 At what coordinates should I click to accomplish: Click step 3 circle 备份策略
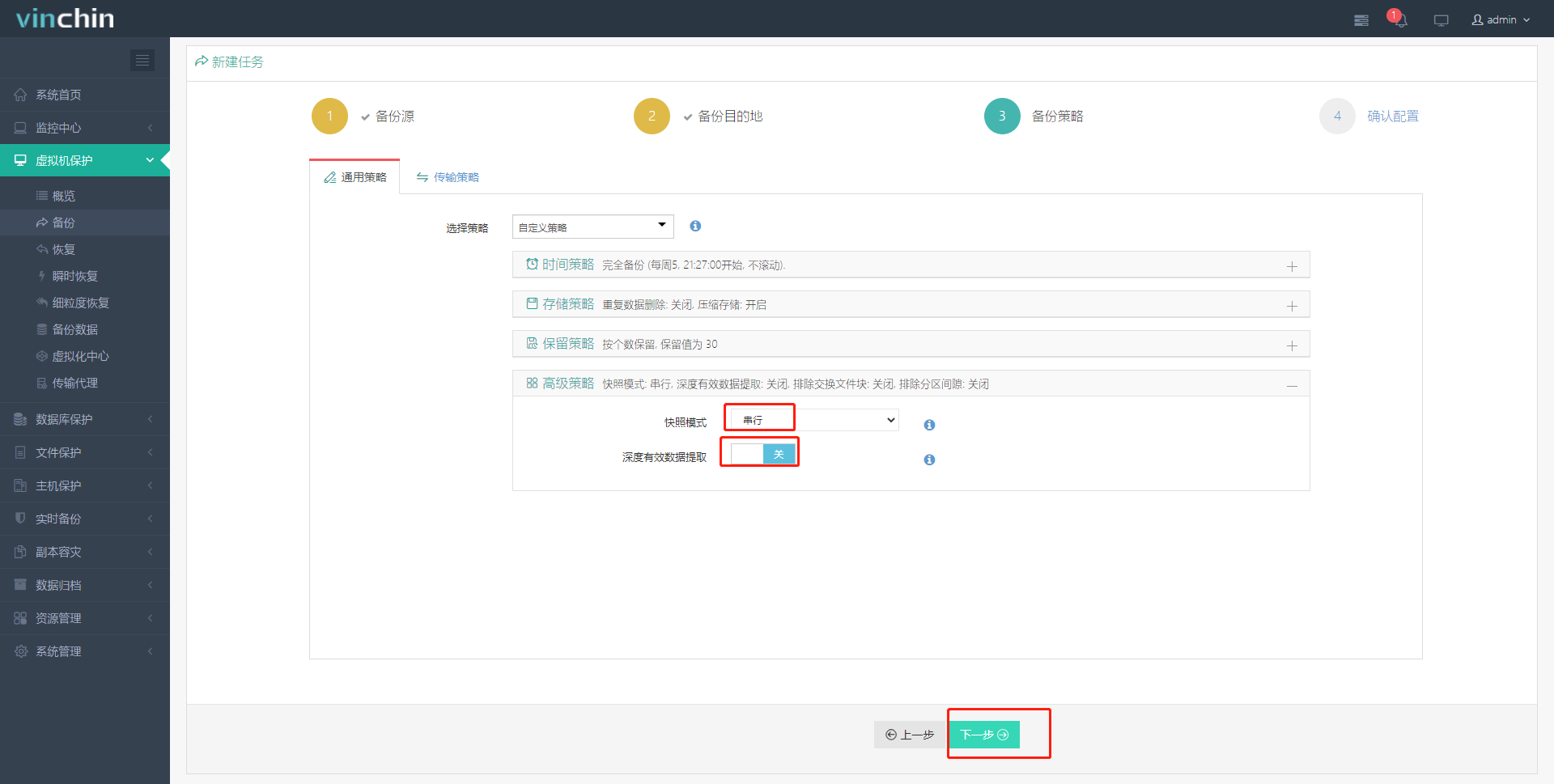(1002, 116)
